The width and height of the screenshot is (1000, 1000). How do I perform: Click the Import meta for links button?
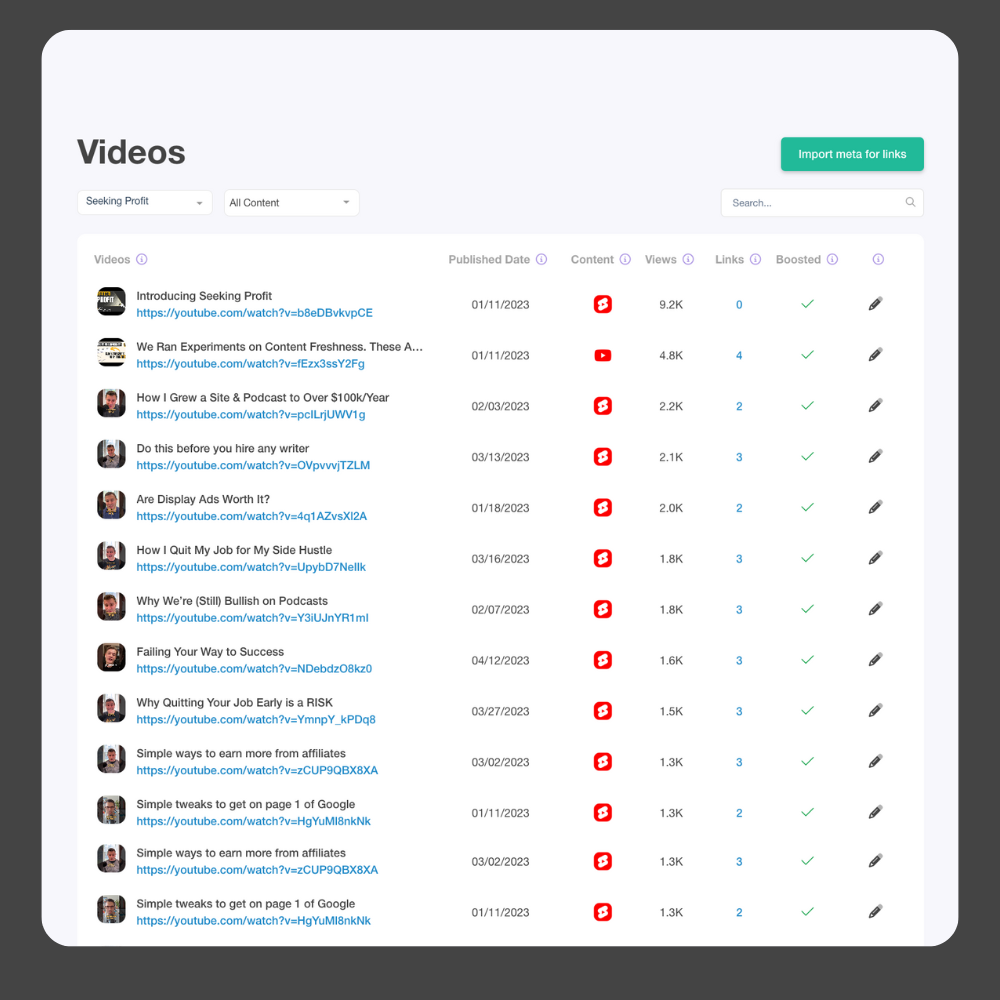click(x=852, y=154)
